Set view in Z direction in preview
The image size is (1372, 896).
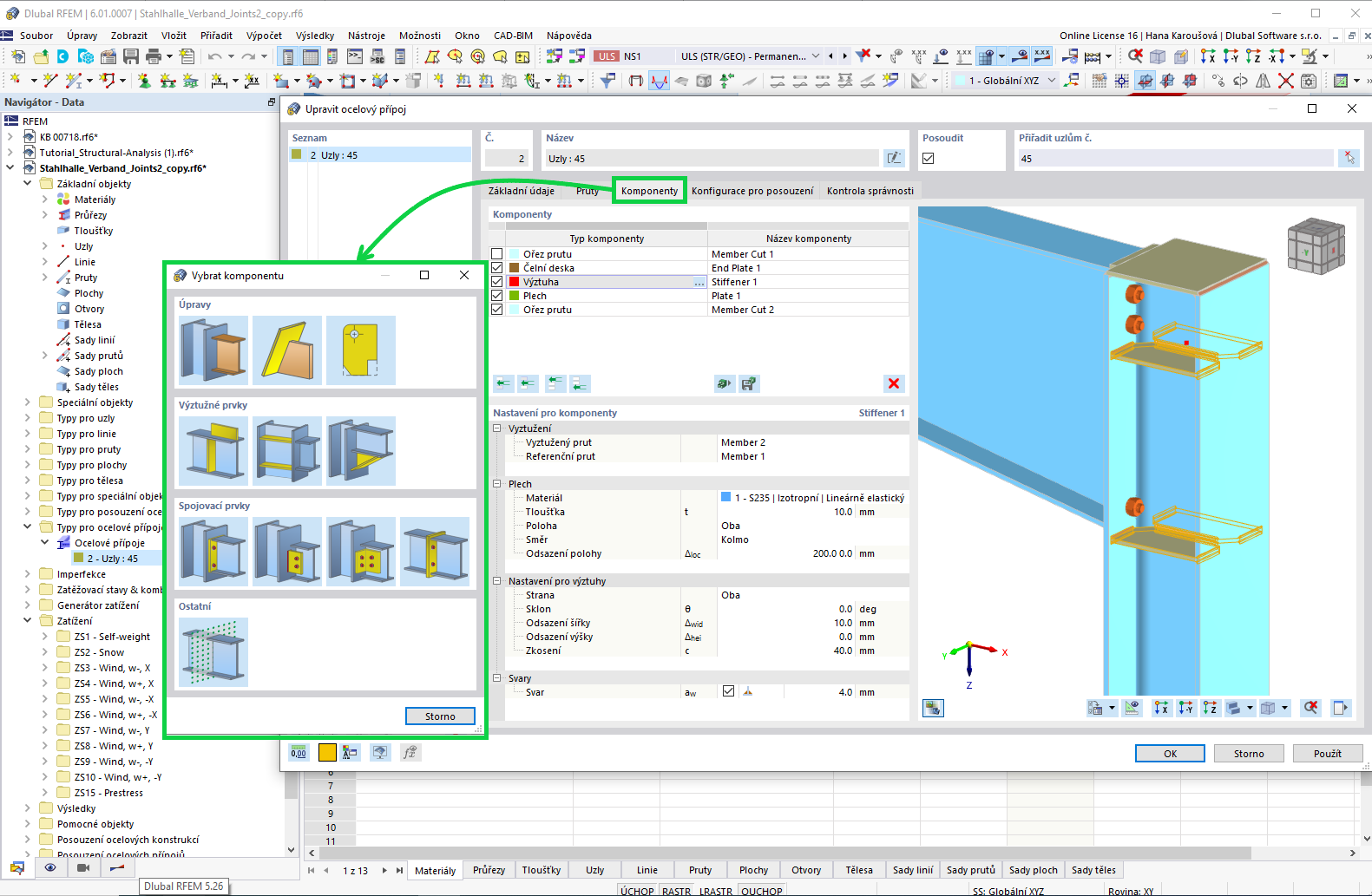pyautogui.click(x=1210, y=708)
